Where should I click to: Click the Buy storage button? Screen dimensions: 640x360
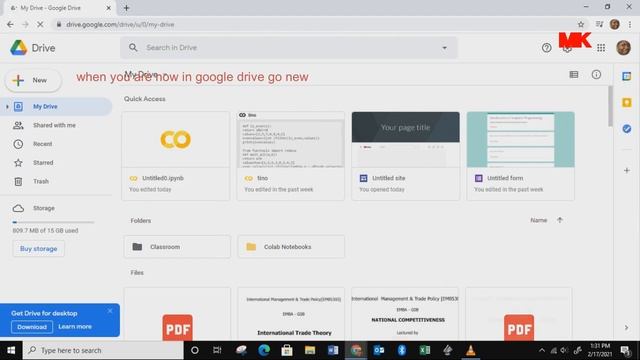[x=38, y=249]
